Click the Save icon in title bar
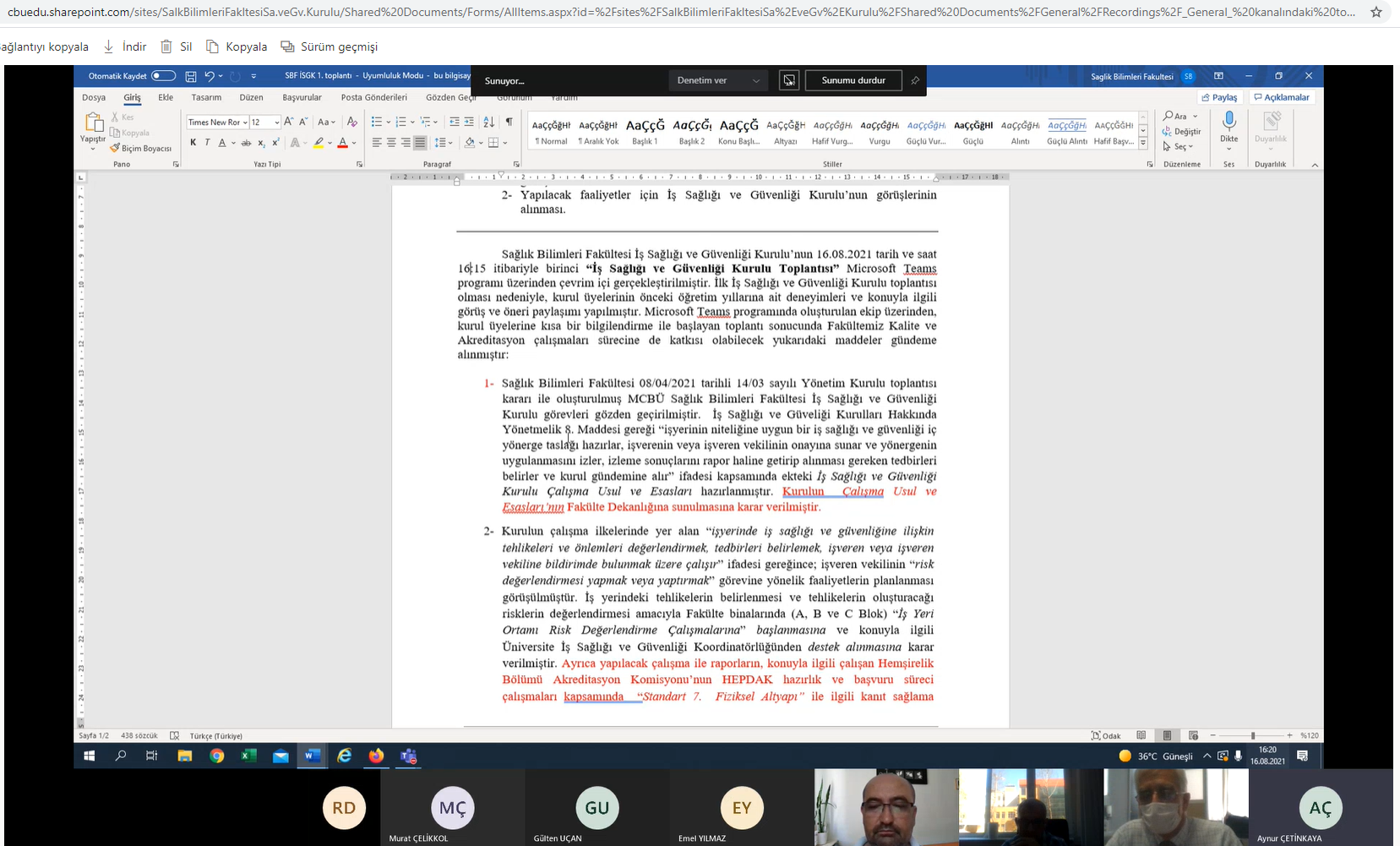Screen dimensions: 1400x846 click(191, 76)
